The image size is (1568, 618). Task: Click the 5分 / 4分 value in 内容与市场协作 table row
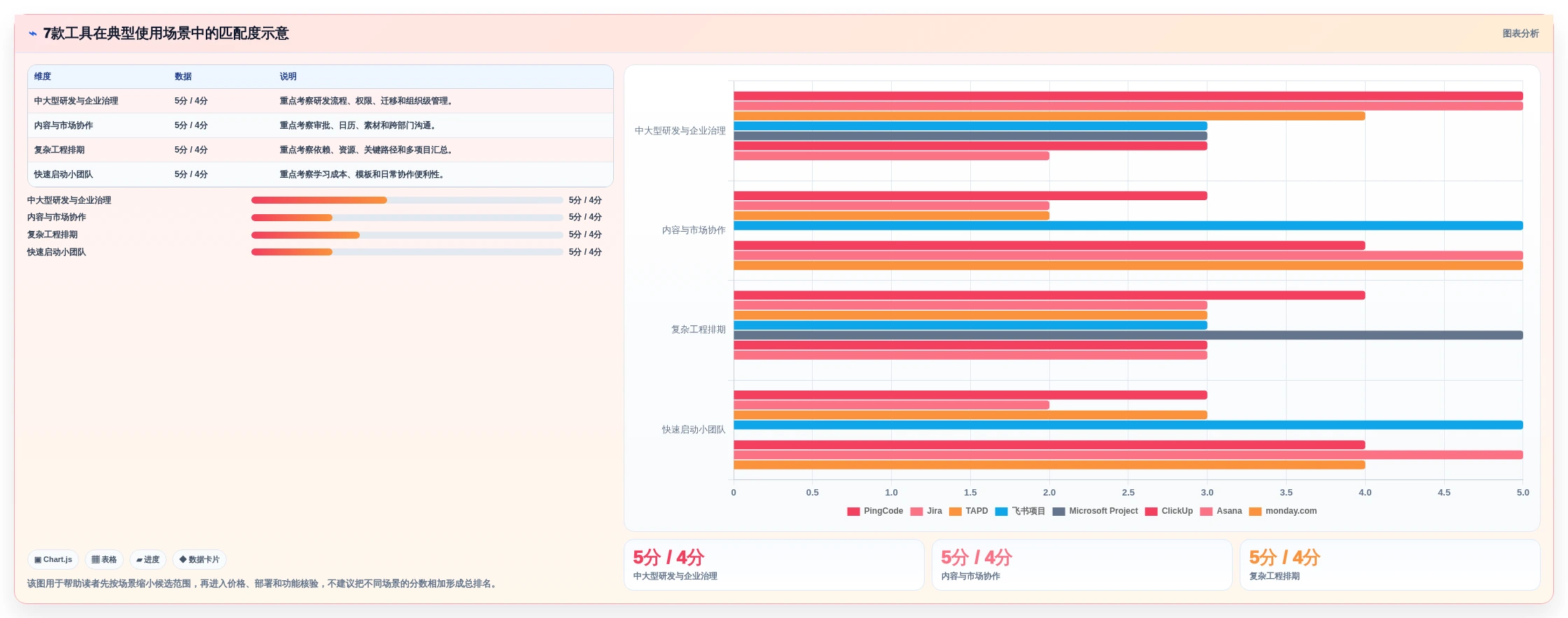pyautogui.click(x=191, y=125)
